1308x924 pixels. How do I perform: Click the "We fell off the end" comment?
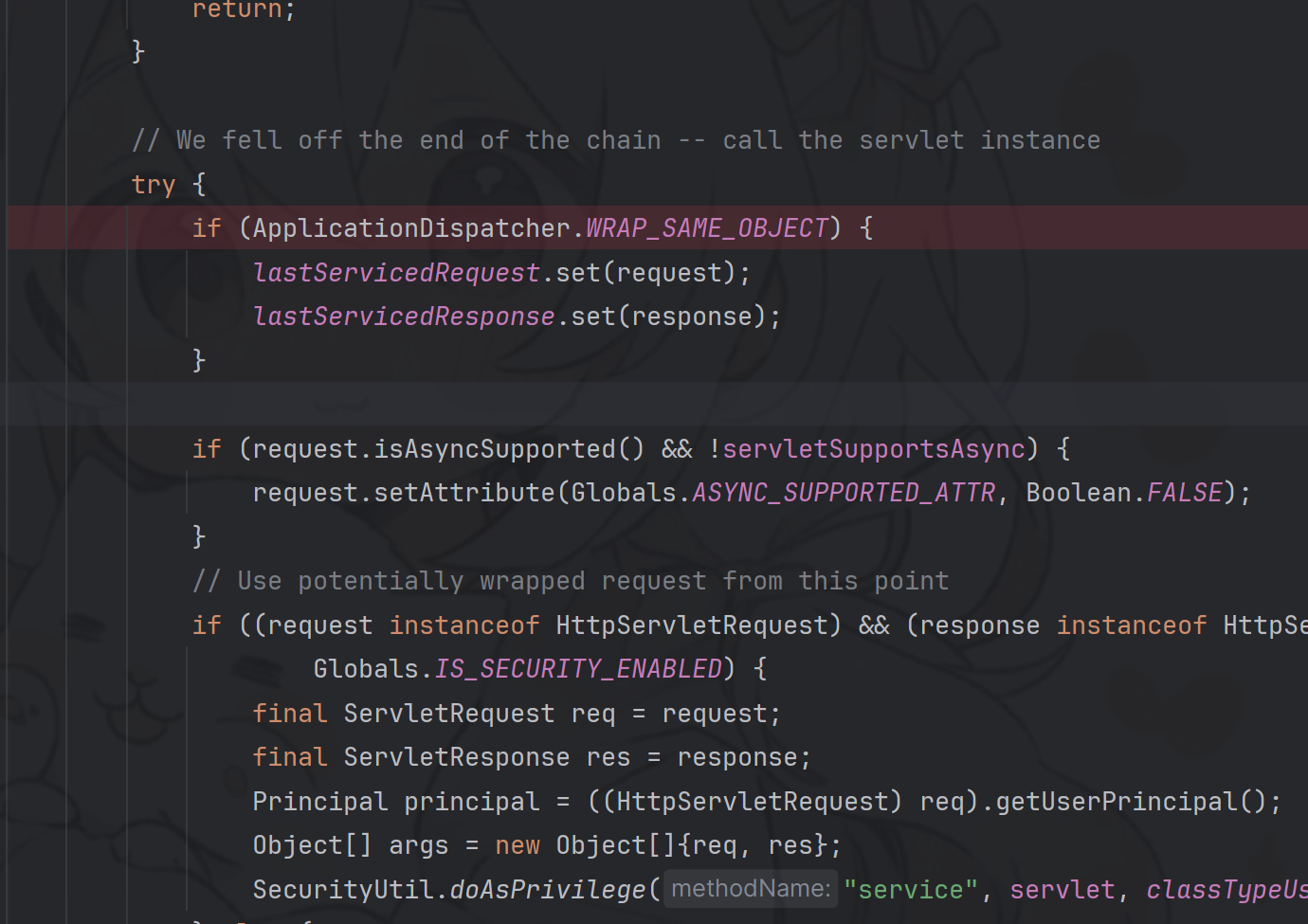tap(616, 140)
